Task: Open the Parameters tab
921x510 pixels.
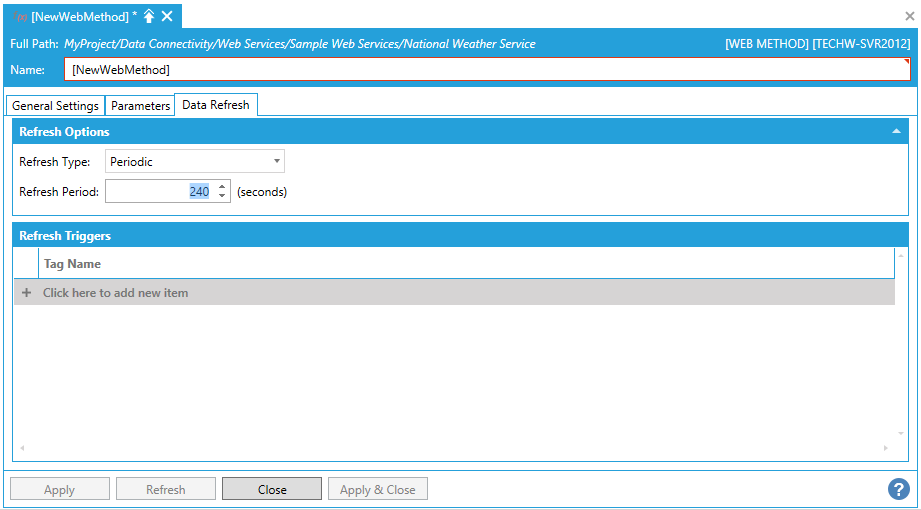Action: click(x=140, y=106)
